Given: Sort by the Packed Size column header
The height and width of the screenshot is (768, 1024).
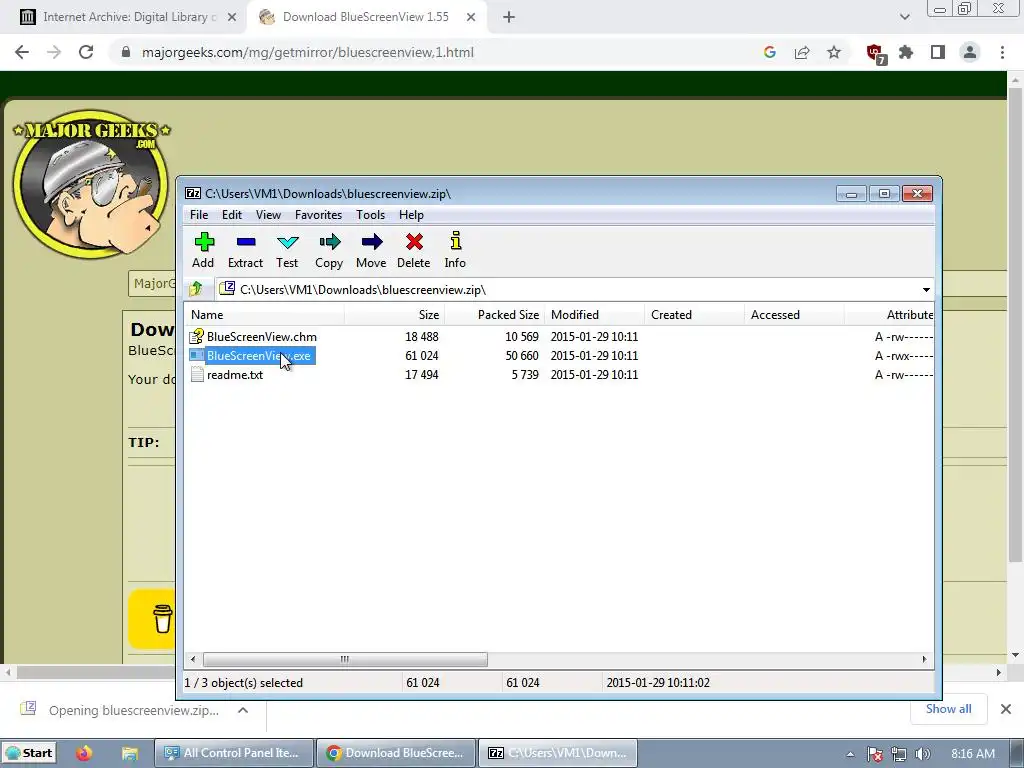Looking at the screenshot, I should pyautogui.click(x=494, y=315).
